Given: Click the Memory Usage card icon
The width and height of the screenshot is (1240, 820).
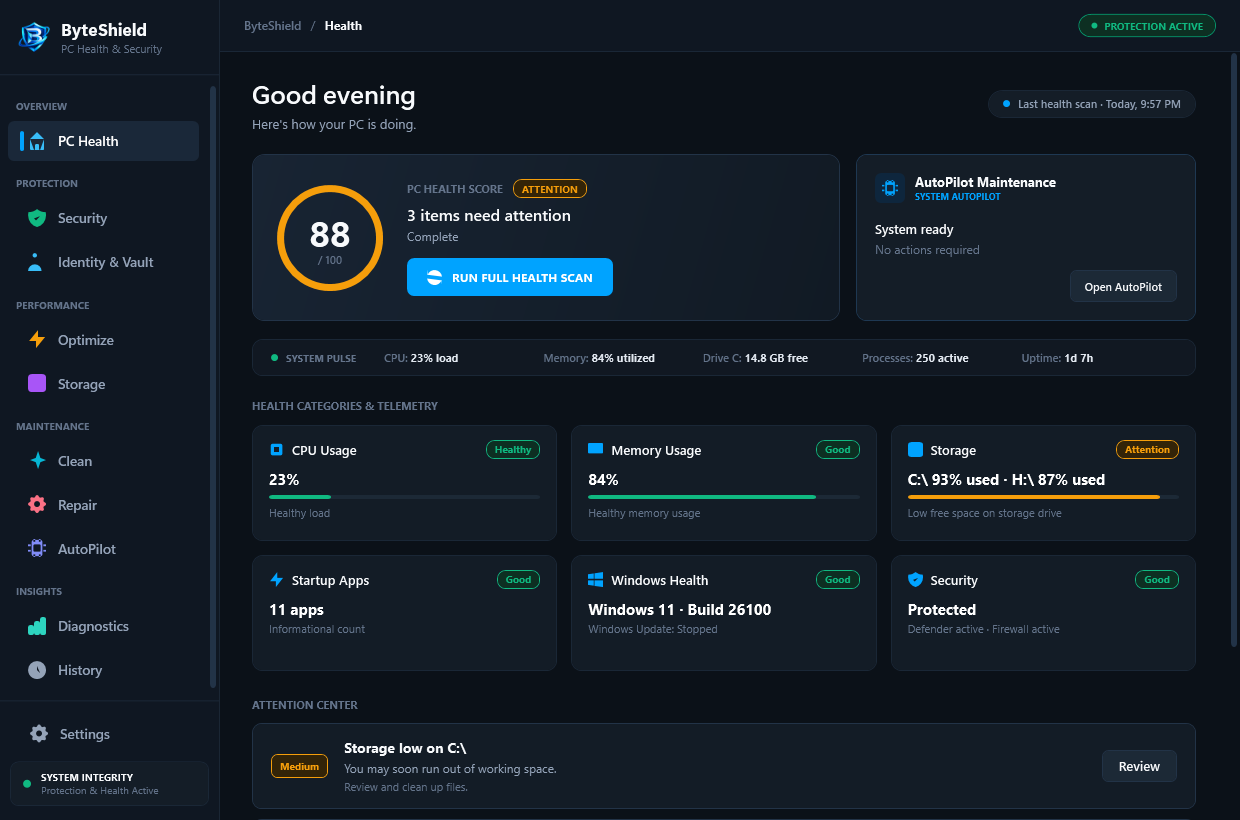Looking at the screenshot, I should (x=596, y=450).
